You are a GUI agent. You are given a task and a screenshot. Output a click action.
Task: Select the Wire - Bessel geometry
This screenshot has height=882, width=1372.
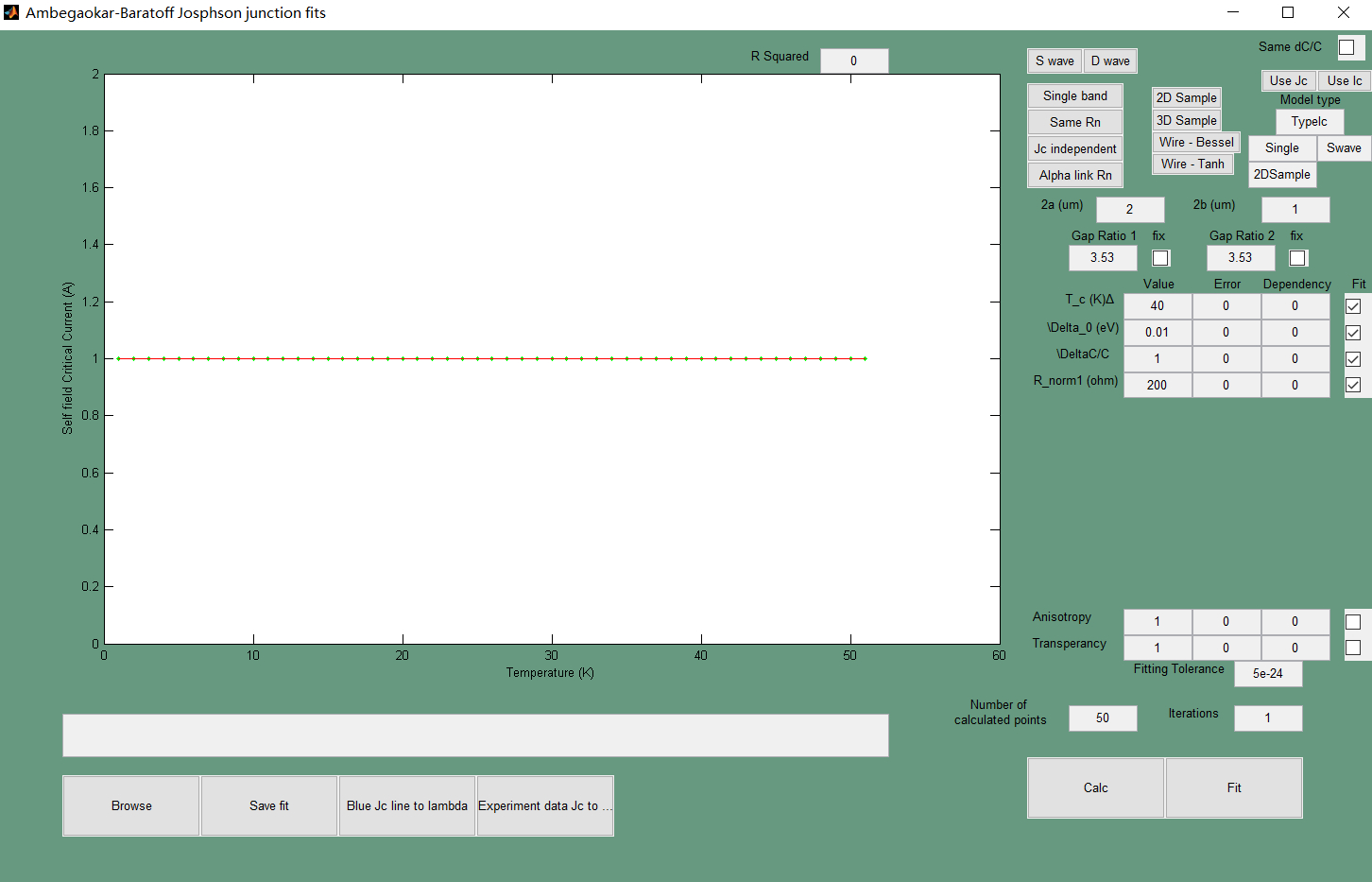pos(1196,143)
